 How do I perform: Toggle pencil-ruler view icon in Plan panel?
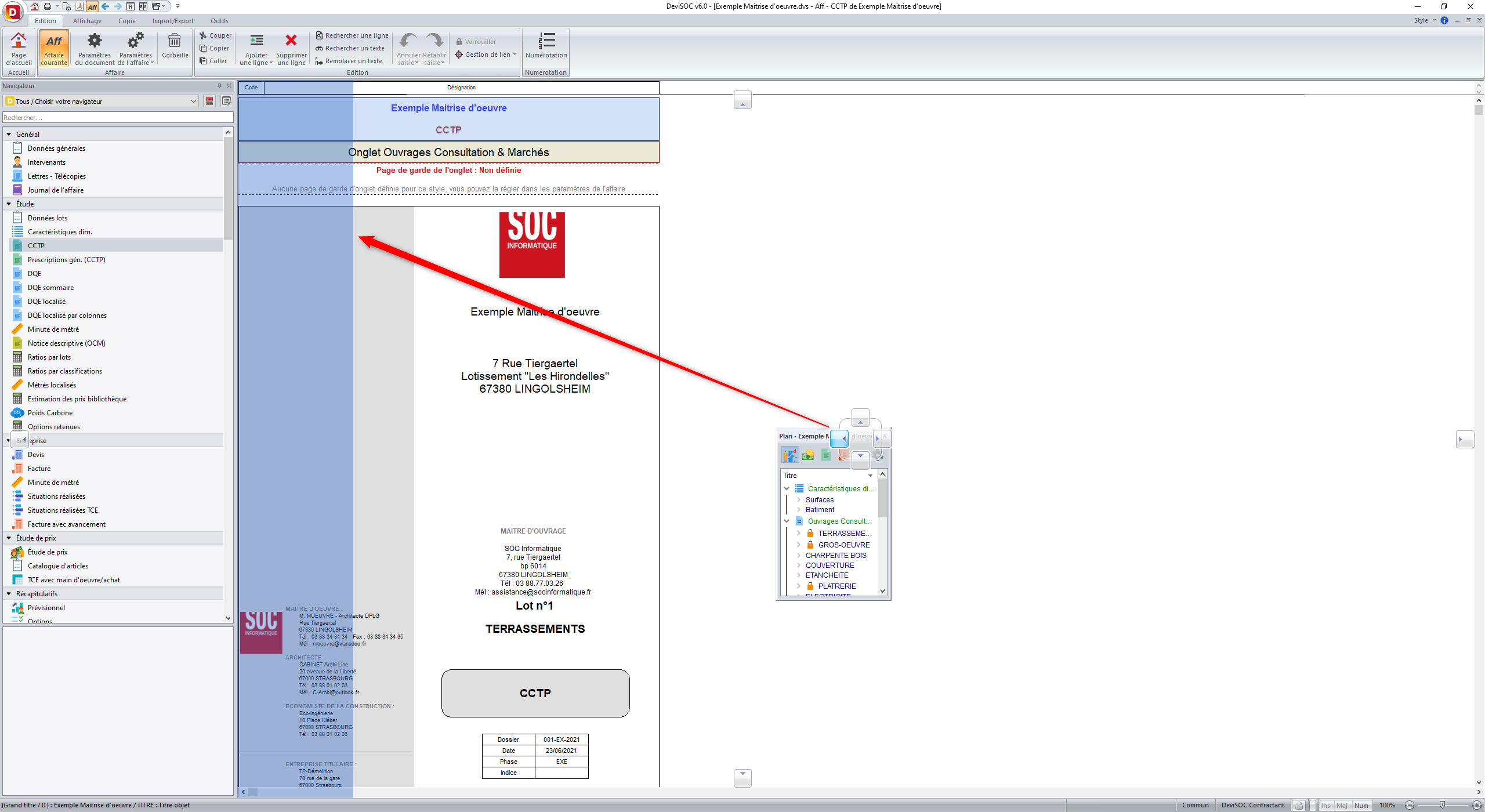point(790,455)
